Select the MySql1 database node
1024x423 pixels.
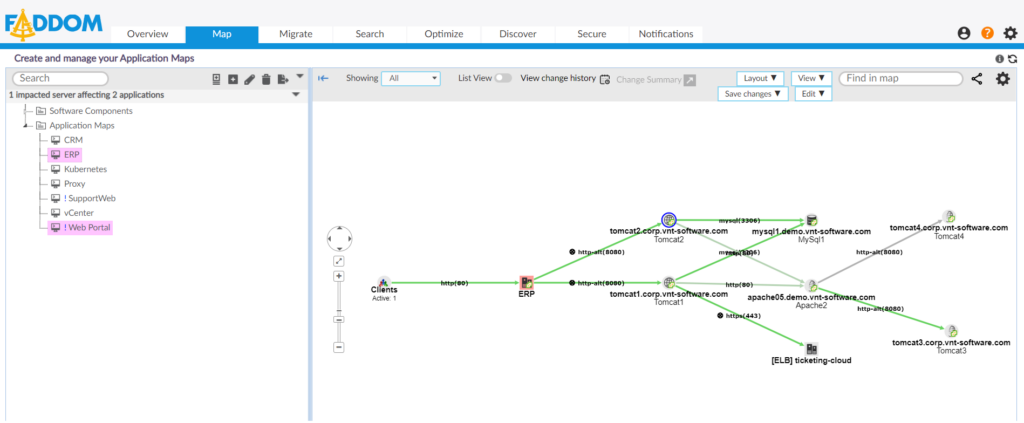pos(812,221)
